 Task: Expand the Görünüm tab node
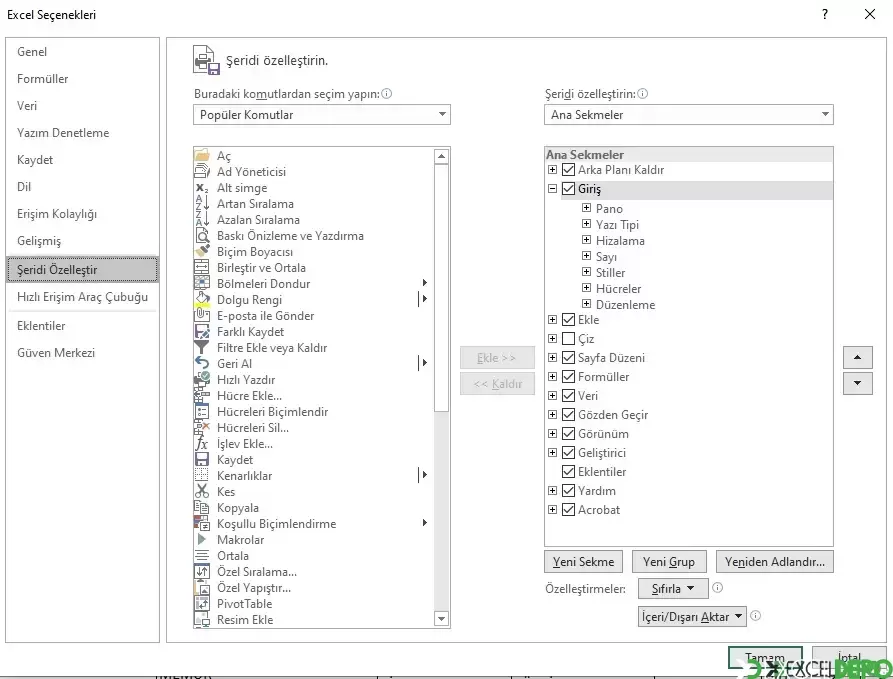pos(552,433)
